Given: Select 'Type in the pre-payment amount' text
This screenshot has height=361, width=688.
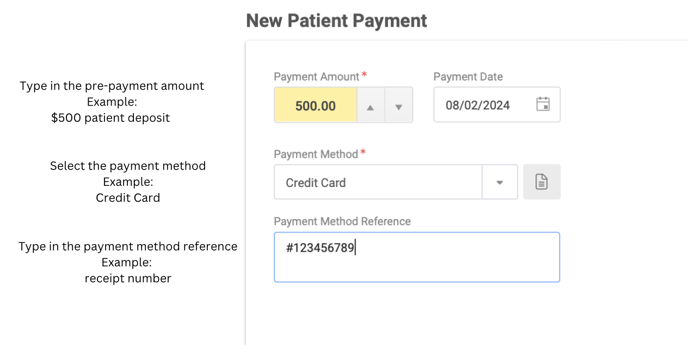Looking at the screenshot, I should pyautogui.click(x=111, y=86).
